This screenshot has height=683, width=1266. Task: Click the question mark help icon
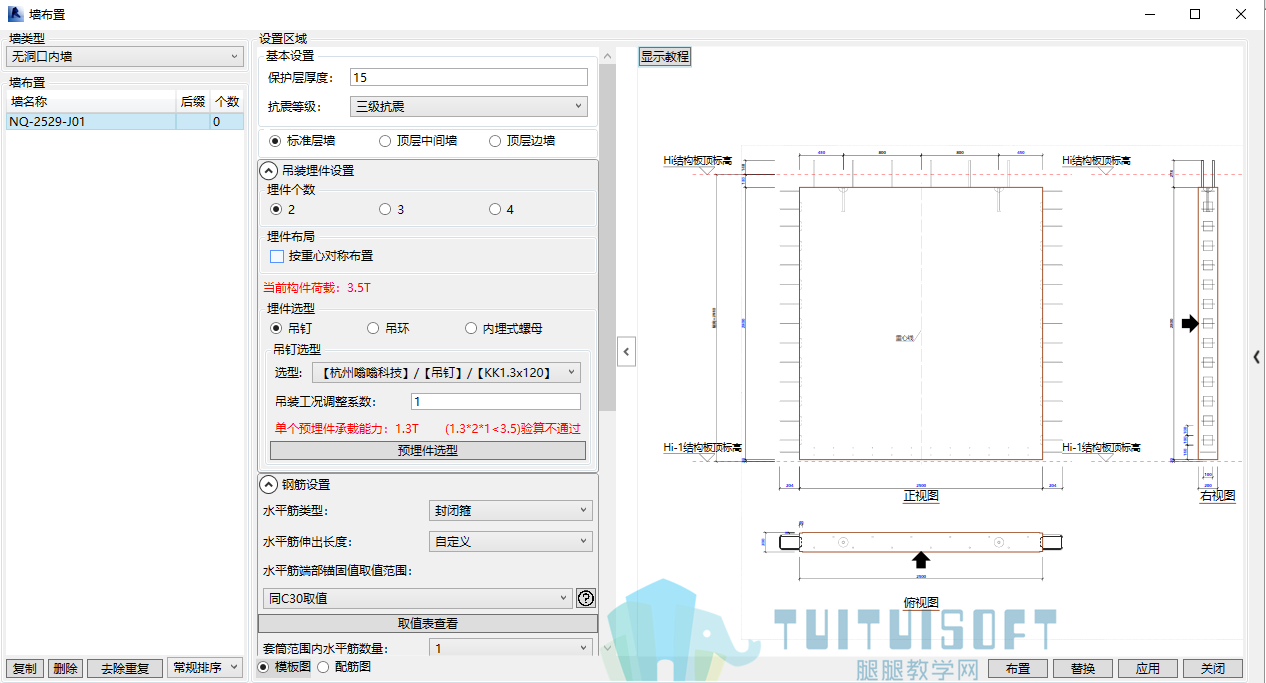point(587,598)
